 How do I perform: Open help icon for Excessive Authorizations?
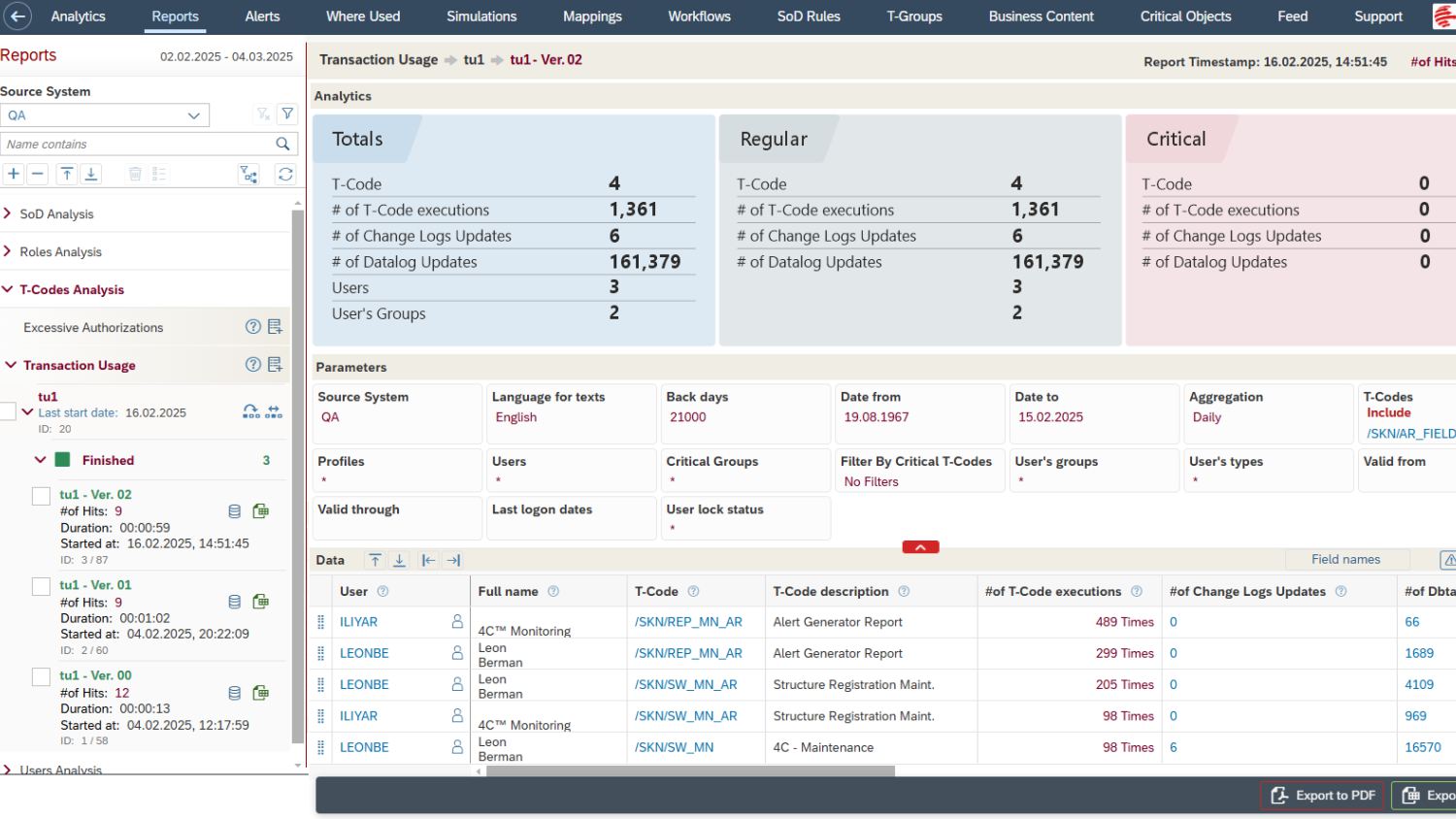pos(252,327)
